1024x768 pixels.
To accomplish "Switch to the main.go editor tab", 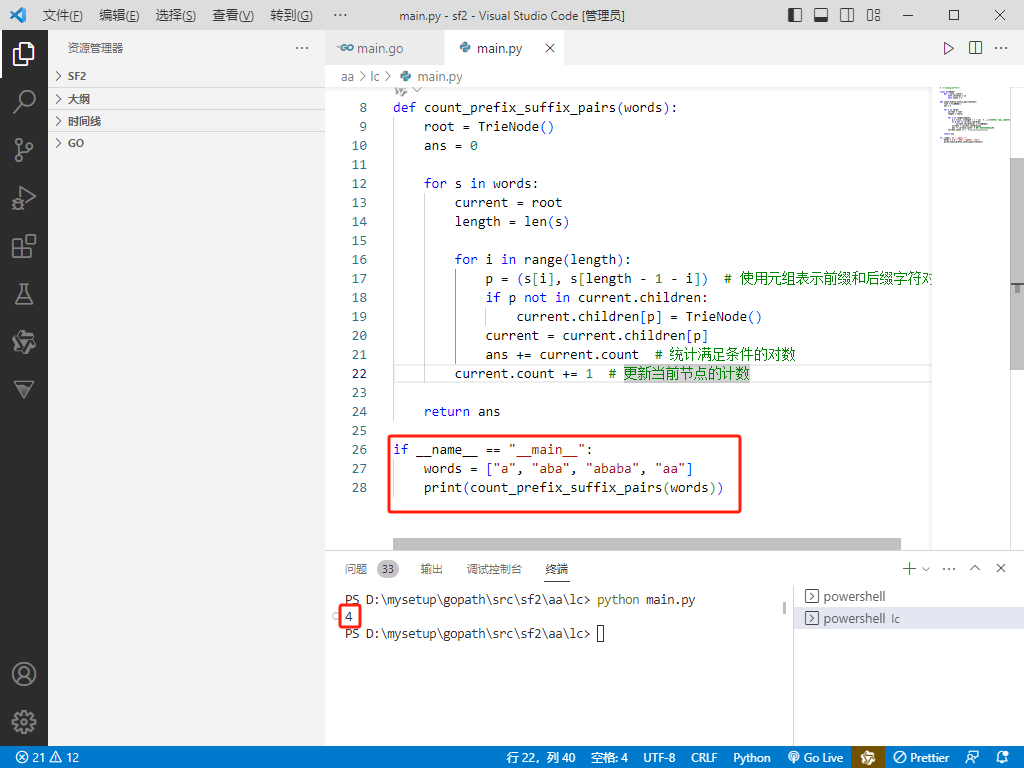I will point(384,48).
